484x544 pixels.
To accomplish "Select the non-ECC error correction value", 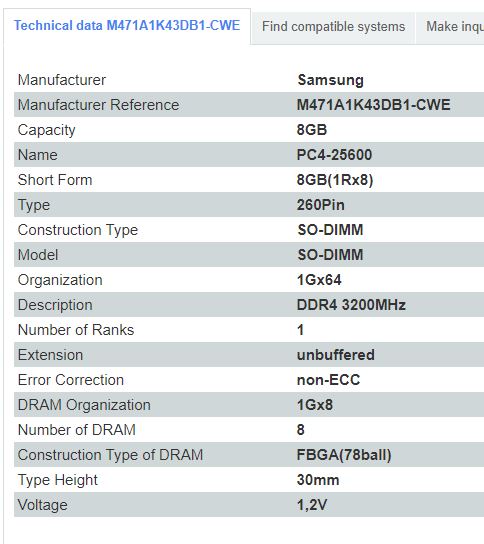I will click(329, 380).
